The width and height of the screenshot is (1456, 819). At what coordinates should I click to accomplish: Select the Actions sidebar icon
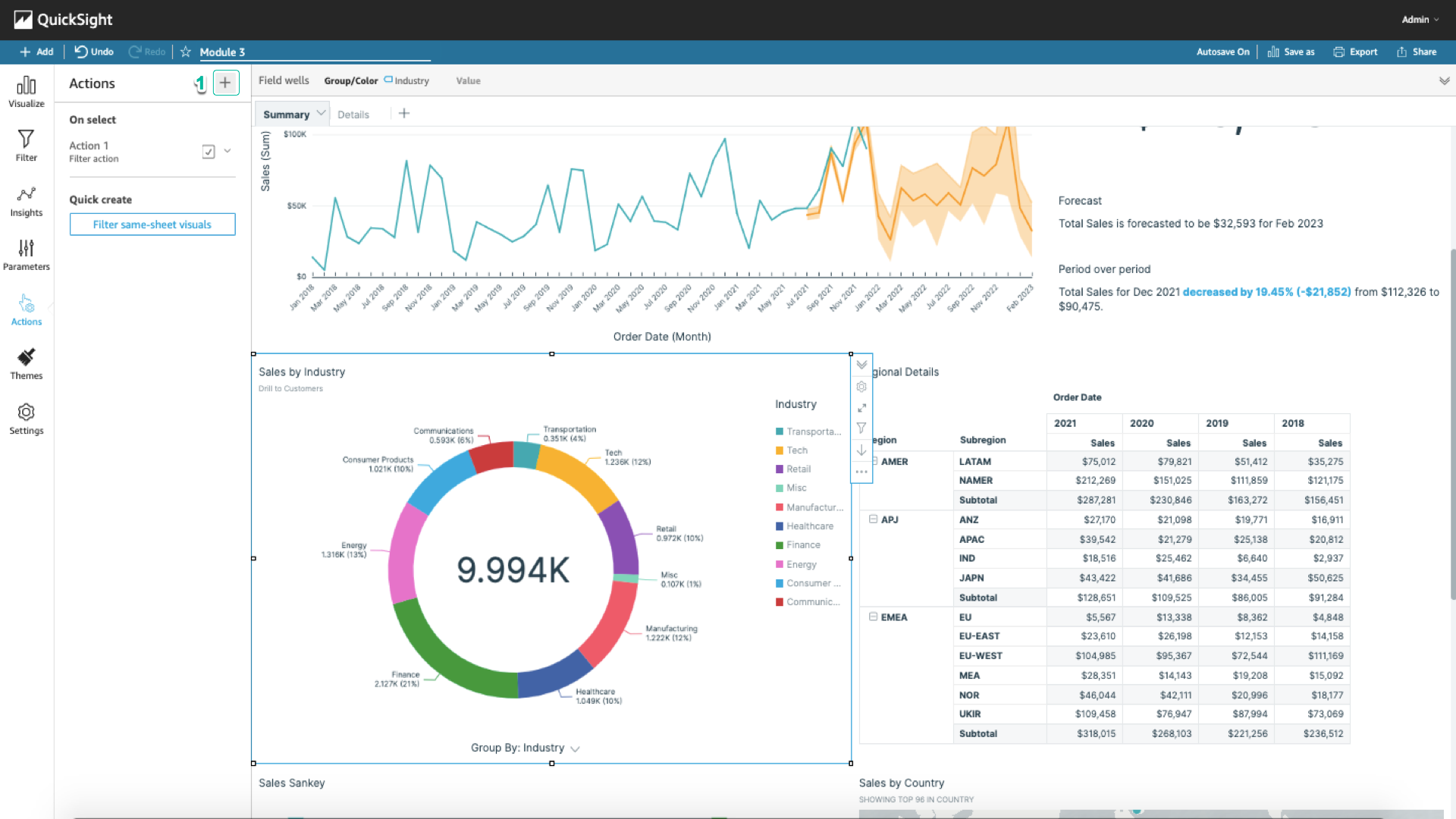coord(27,311)
